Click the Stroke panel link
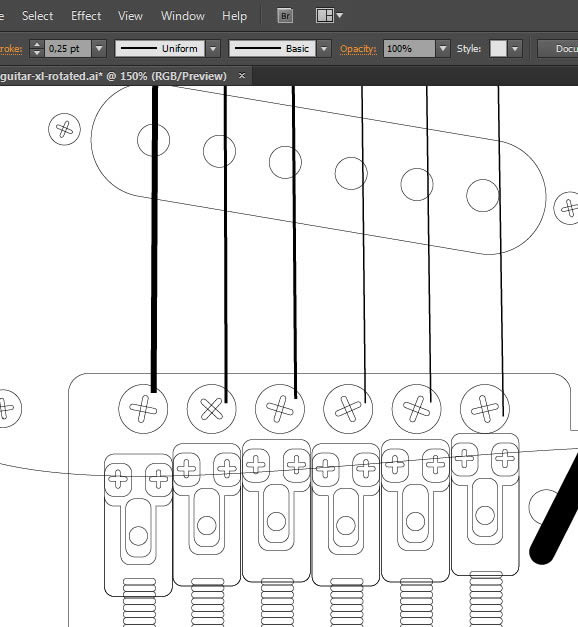This screenshot has width=578, height=627. (11, 49)
